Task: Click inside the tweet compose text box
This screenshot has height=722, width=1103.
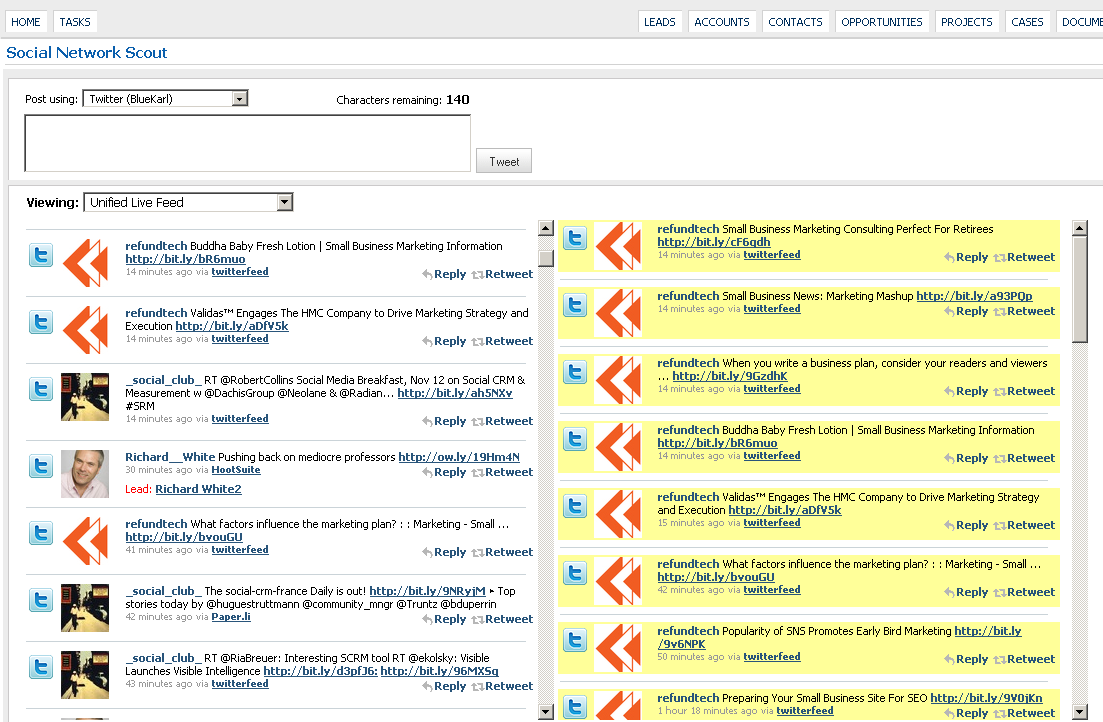Action: tap(248, 144)
